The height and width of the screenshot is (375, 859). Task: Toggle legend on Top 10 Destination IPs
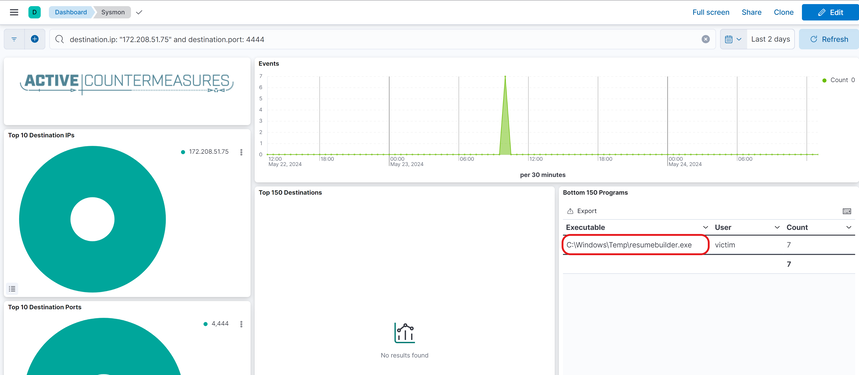click(12, 289)
